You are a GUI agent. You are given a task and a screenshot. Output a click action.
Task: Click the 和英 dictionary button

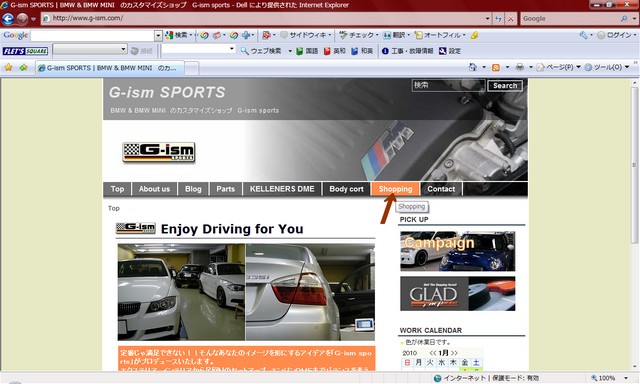click(362, 51)
